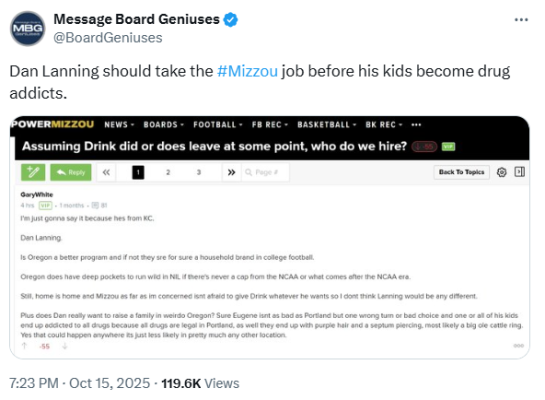Jump to first page with double-left arrow
545x400 pixels.
tap(106, 172)
